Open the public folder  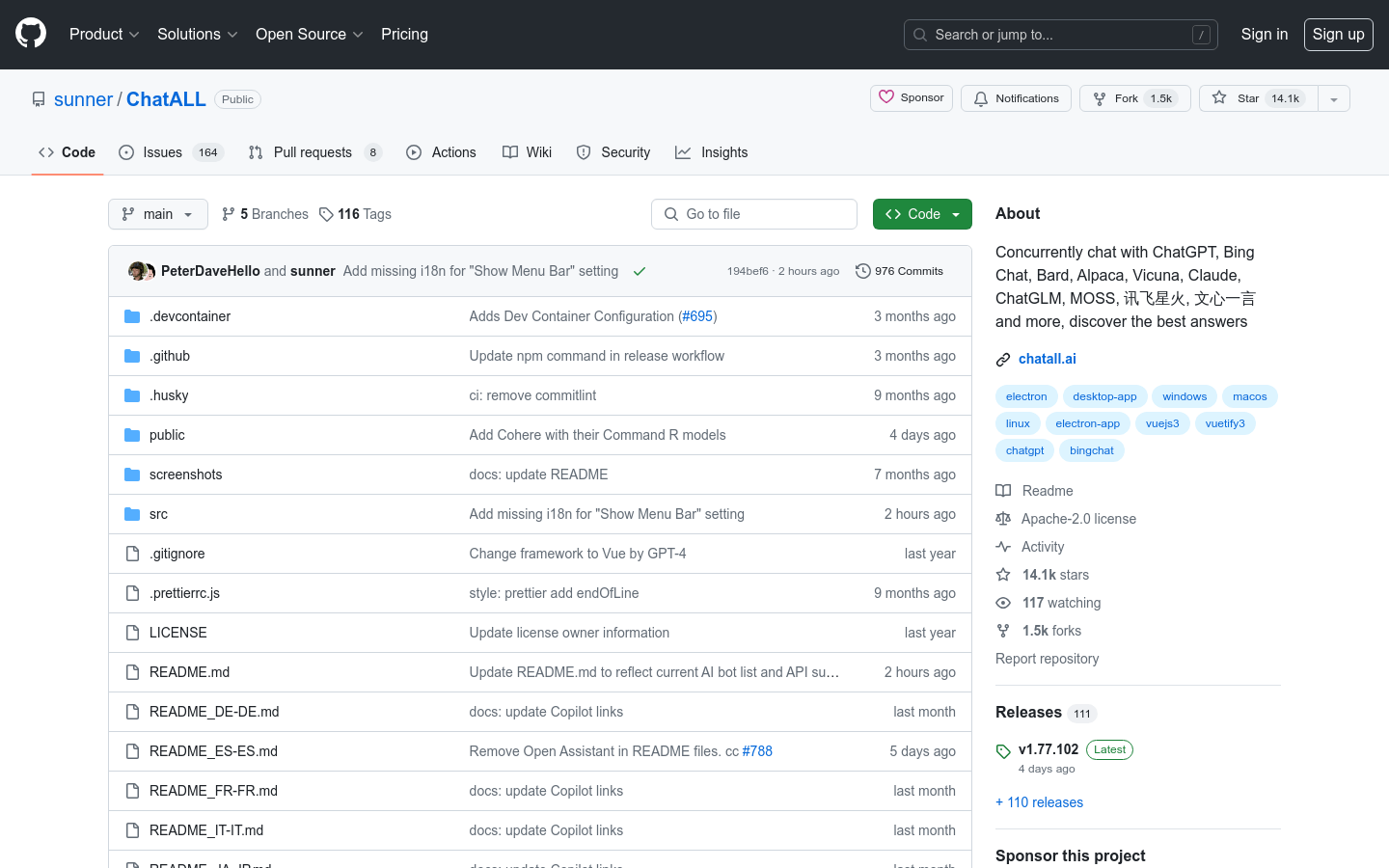167,435
